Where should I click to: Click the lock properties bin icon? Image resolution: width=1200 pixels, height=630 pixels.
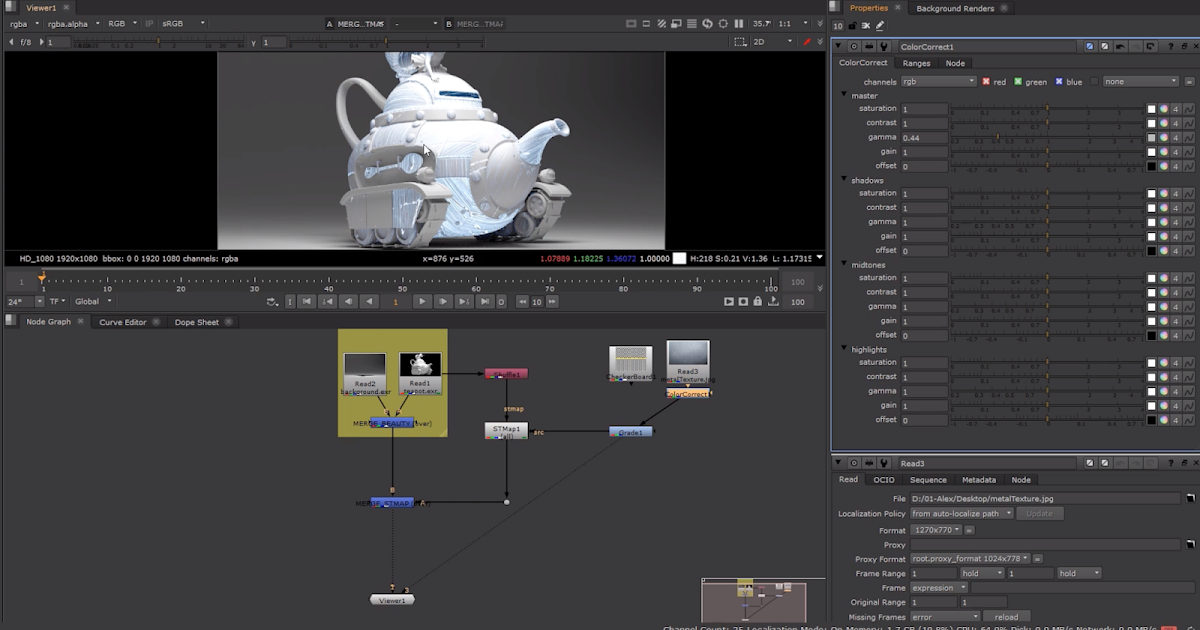(x=854, y=25)
